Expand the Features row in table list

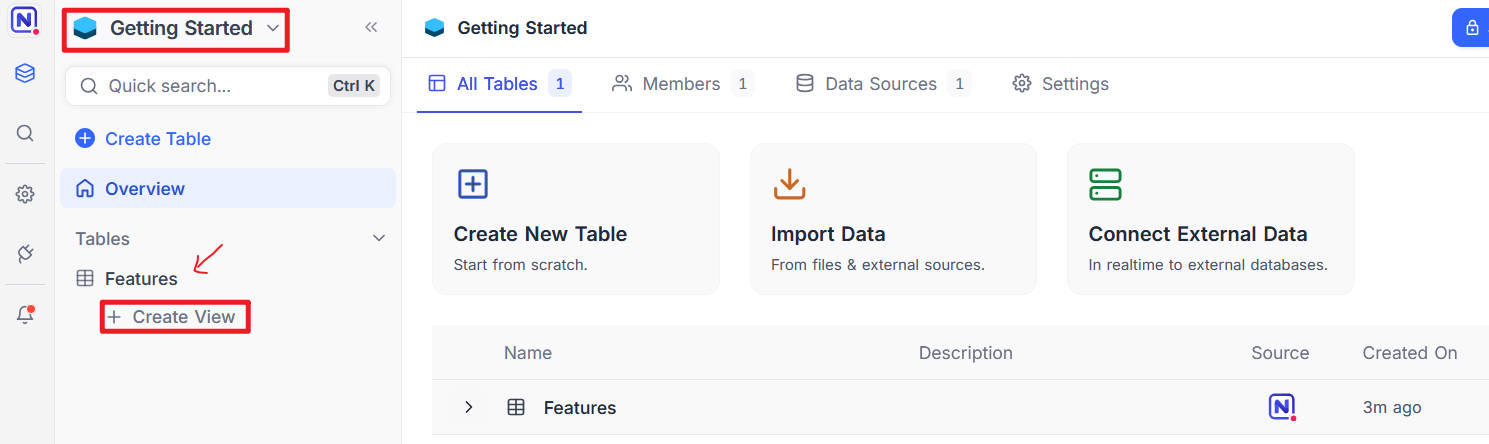pos(468,407)
